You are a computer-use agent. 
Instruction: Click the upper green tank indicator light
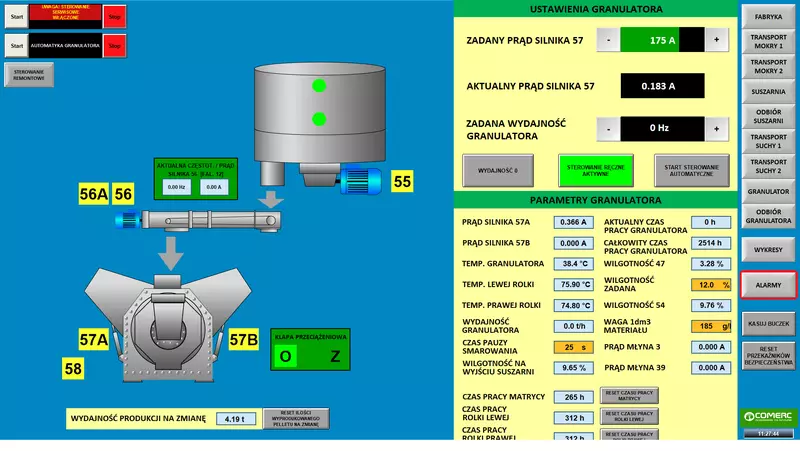[319, 85]
